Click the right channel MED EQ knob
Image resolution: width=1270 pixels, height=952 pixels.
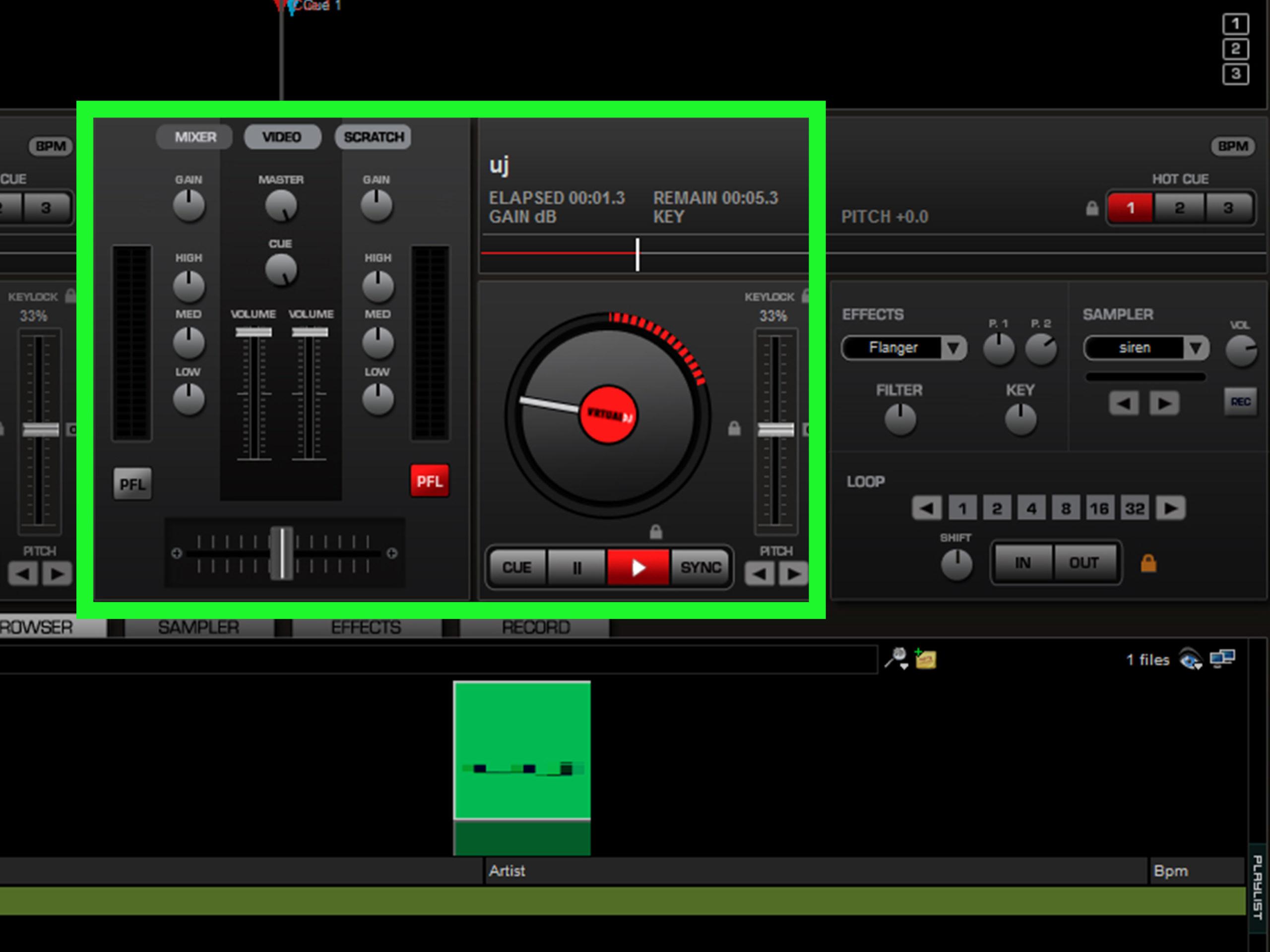(x=378, y=342)
